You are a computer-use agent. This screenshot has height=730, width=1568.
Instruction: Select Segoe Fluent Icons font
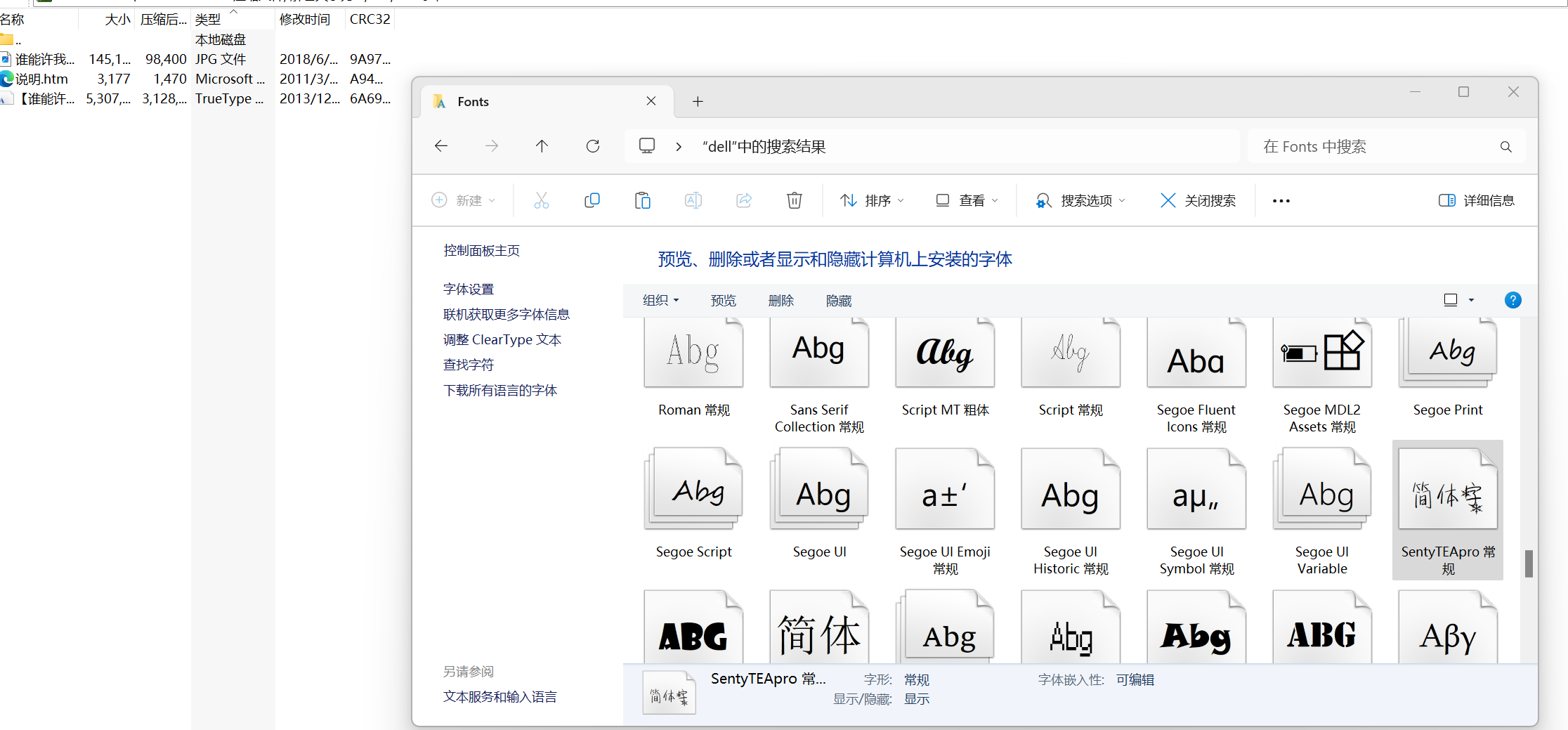[x=1196, y=376]
